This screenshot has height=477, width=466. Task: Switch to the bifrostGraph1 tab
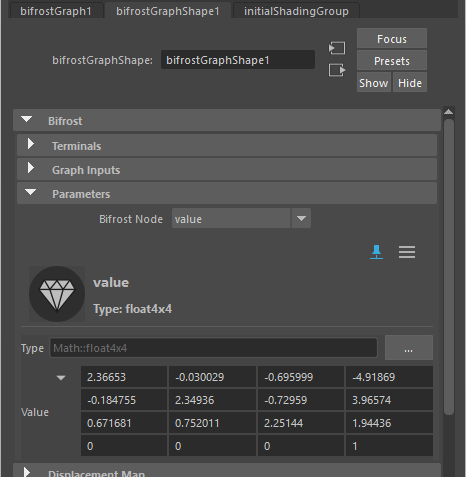(x=56, y=11)
